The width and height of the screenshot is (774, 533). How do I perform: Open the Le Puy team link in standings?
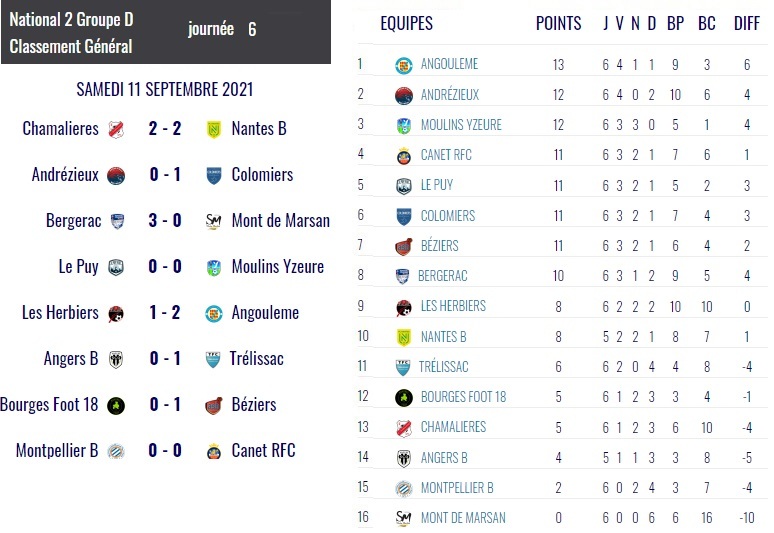(x=437, y=186)
